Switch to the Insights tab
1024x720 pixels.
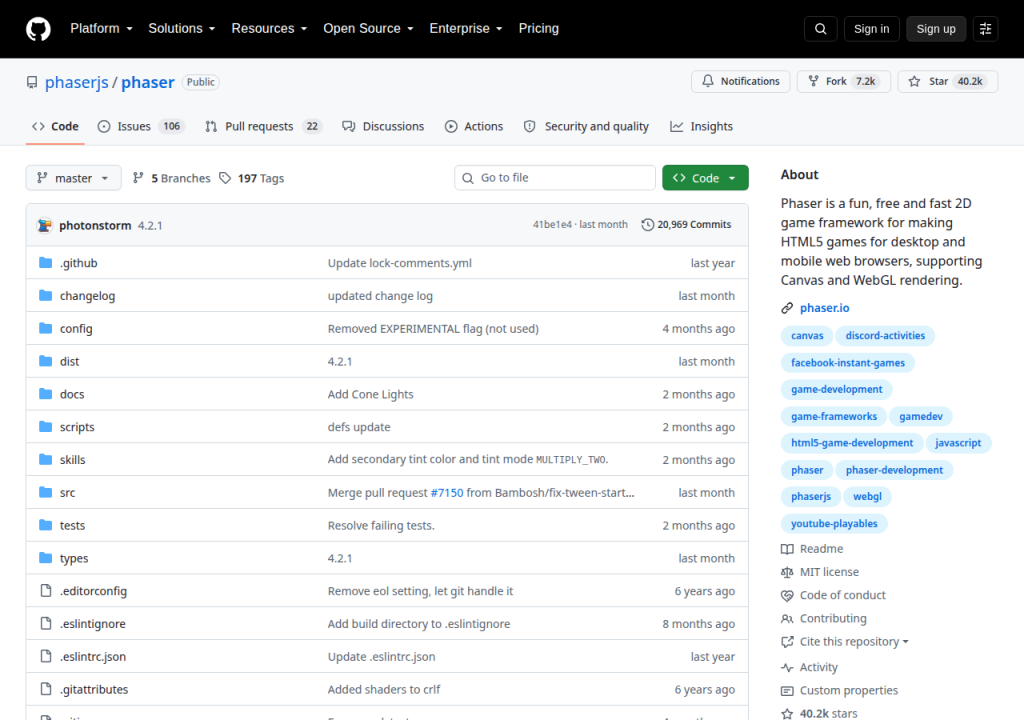pyautogui.click(x=701, y=126)
